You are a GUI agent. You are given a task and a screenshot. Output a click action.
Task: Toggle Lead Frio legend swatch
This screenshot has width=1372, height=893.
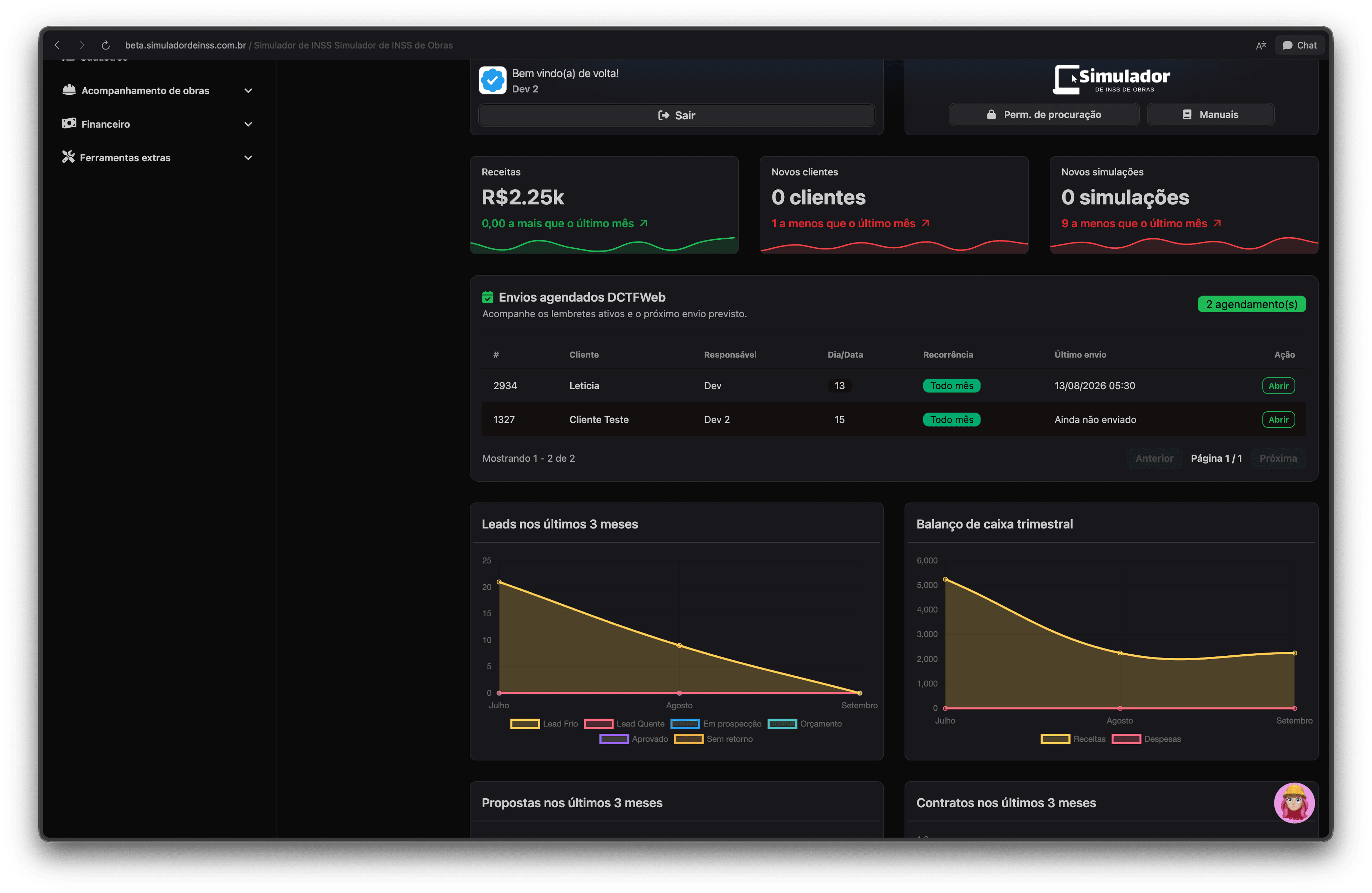(525, 724)
